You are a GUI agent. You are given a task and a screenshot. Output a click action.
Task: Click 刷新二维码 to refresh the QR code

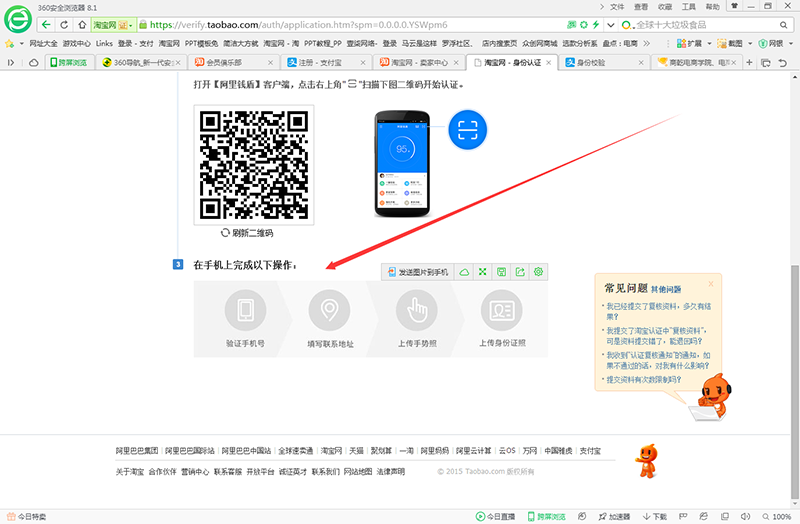247,233
